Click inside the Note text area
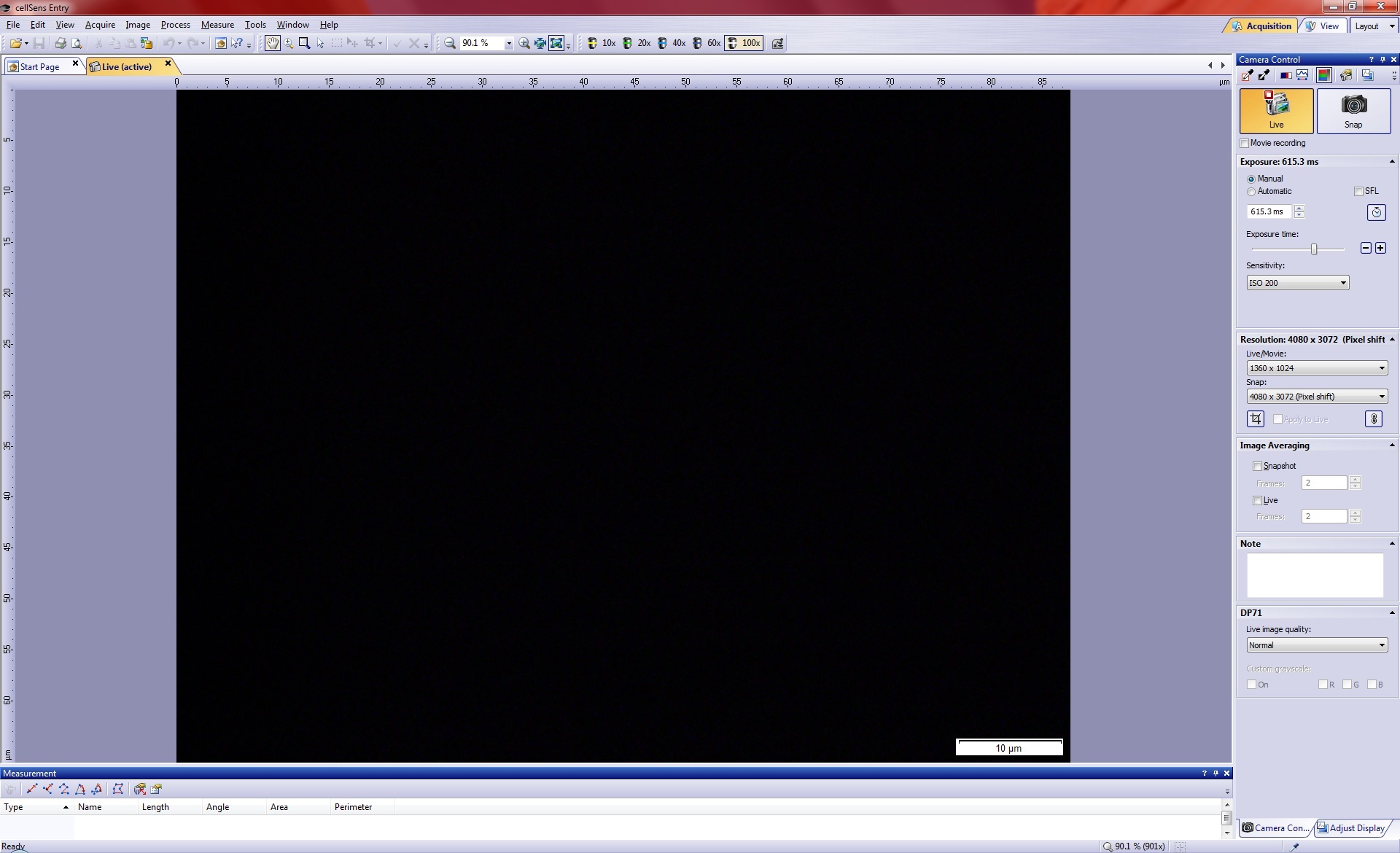 click(x=1315, y=575)
